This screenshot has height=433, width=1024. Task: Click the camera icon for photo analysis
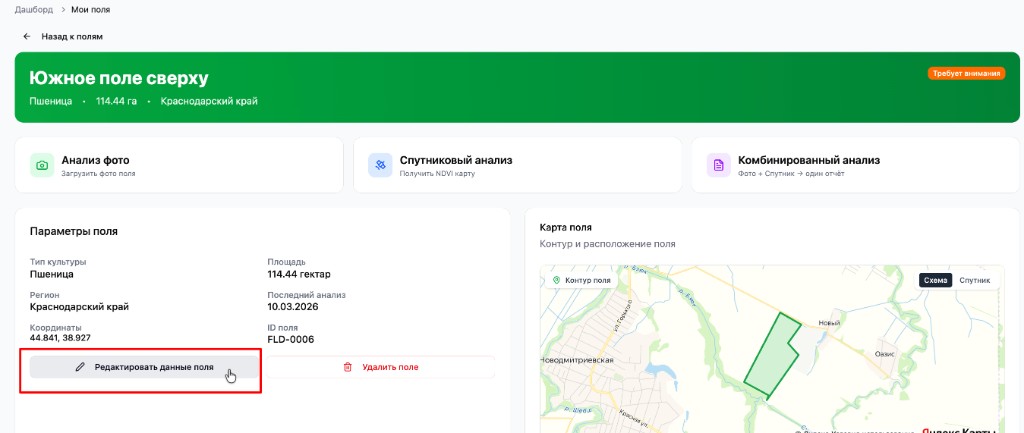[x=42, y=165]
